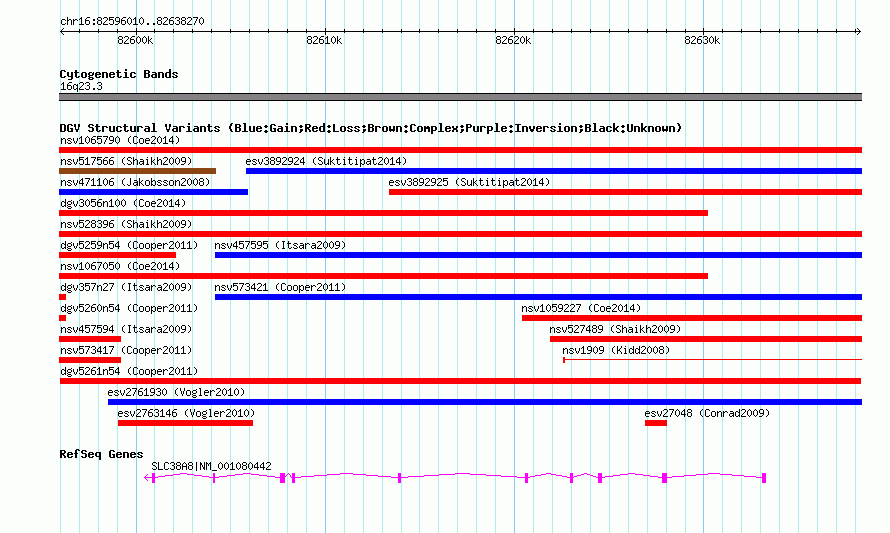Click esv2761930 (Vogler2010) variant label
The image size is (890, 533).
(x=176, y=392)
